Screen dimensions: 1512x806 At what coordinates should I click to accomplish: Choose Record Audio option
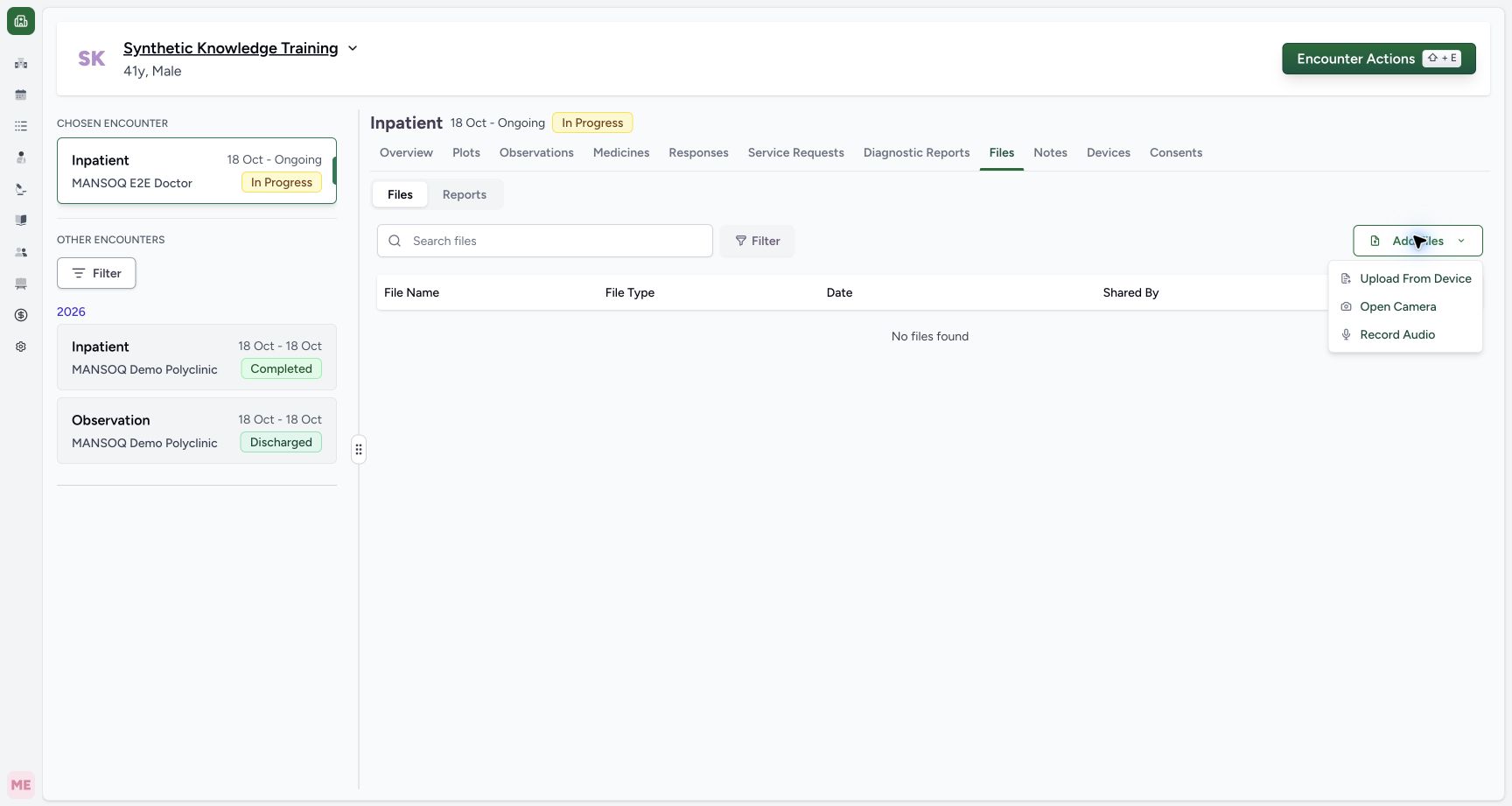[x=1405, y=334]
